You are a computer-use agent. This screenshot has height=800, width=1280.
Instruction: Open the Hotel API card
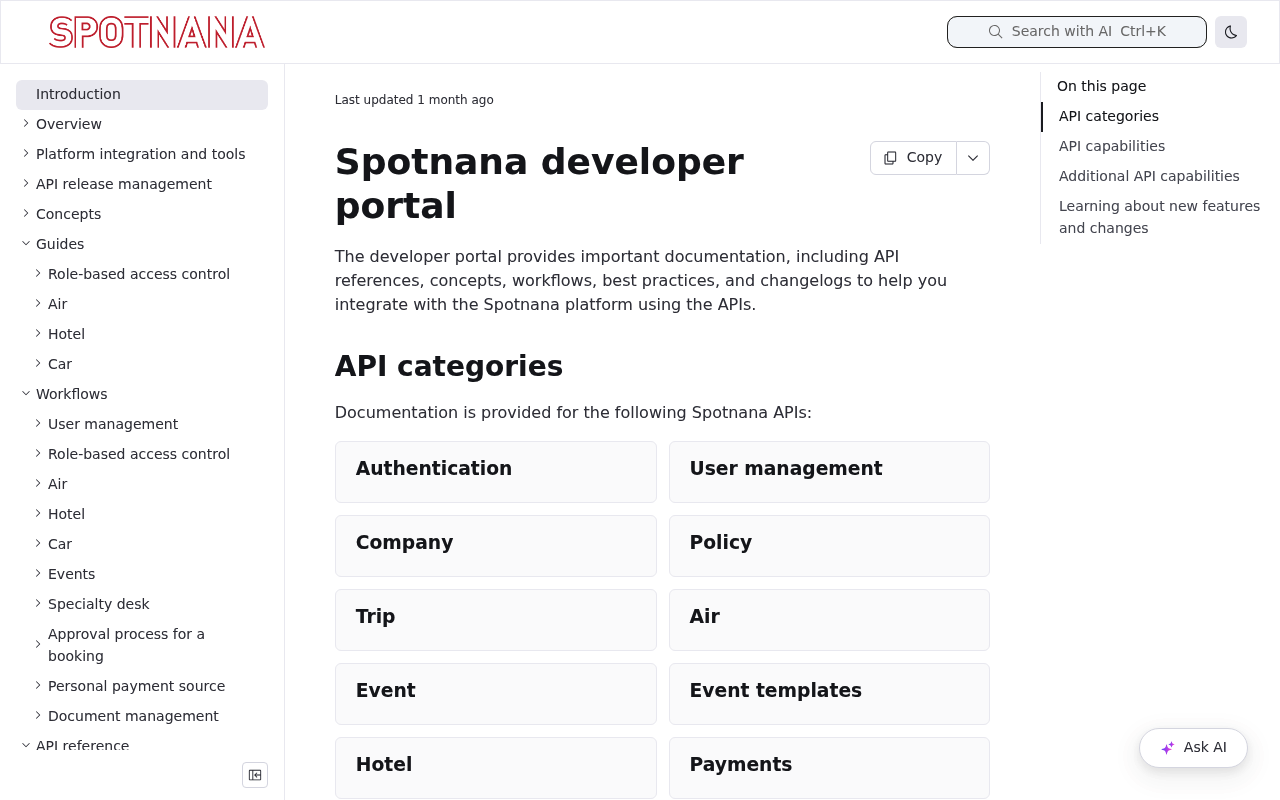coord(496,768)
